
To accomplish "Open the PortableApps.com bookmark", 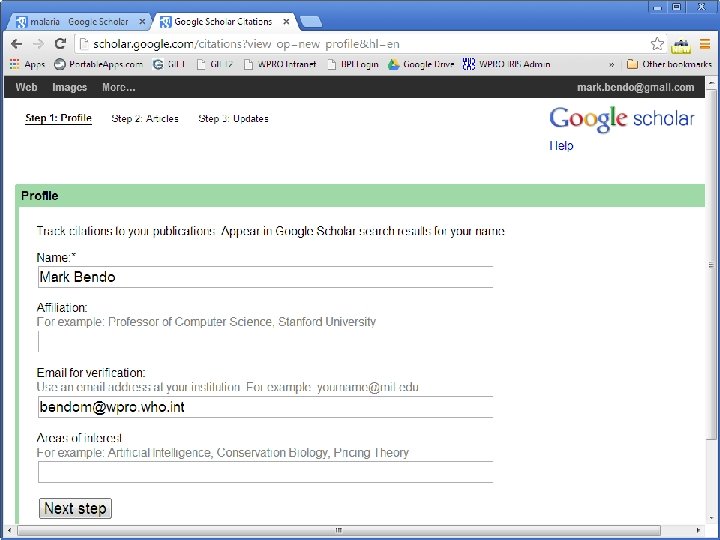I will tap(98, 64).
